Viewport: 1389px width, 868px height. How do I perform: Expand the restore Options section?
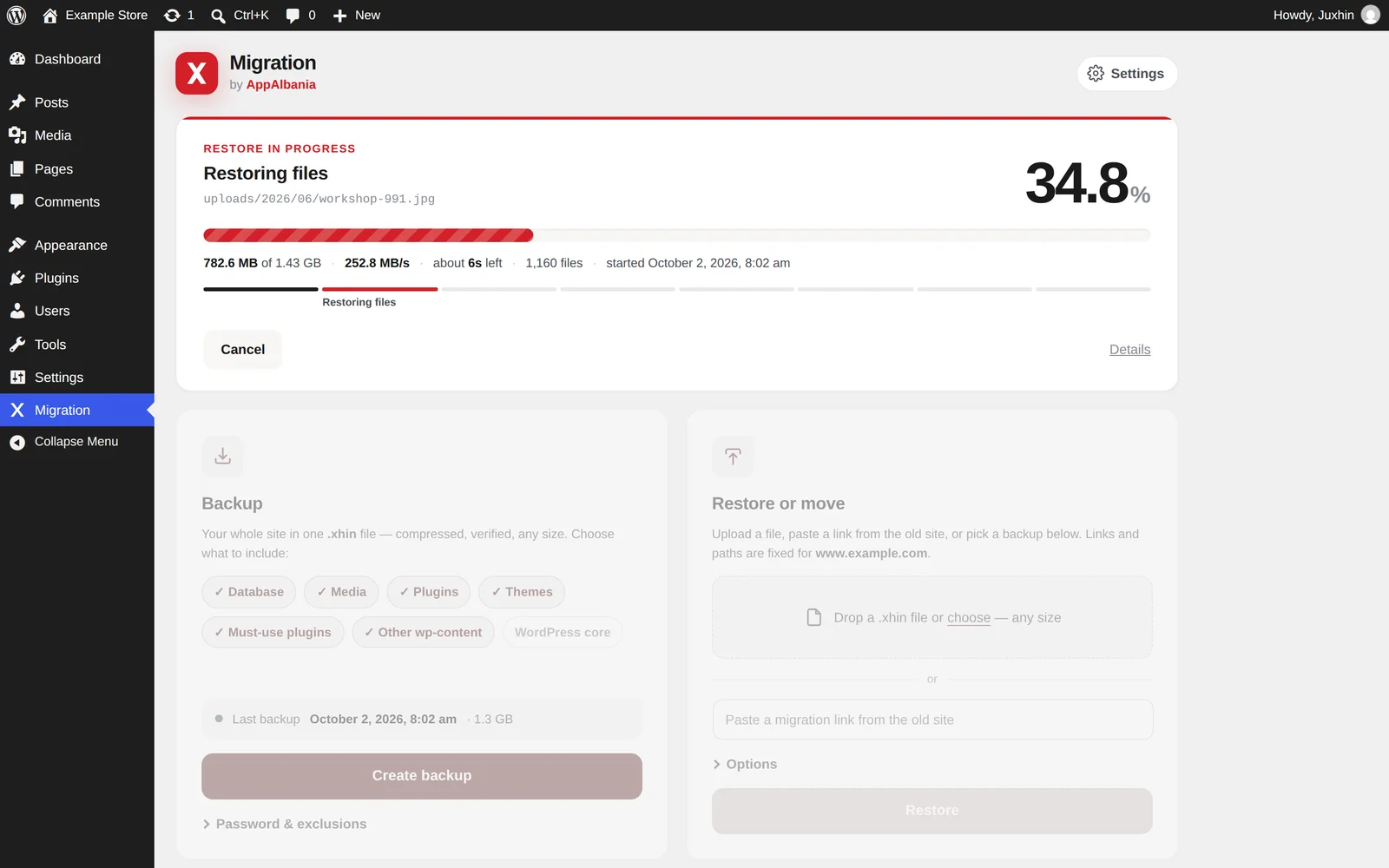point(745,764)
